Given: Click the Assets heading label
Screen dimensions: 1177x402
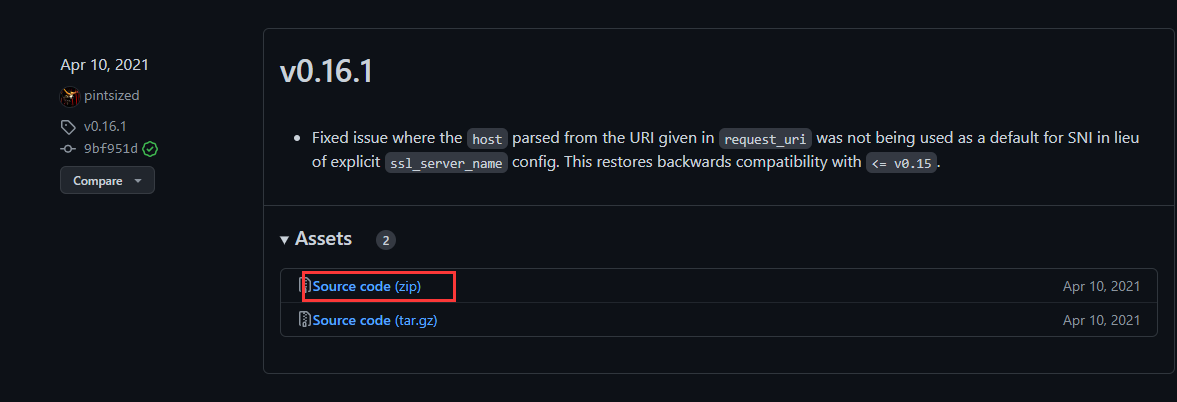Looking at the screenshot, I should pyautogui.click(x=323, y=239).
